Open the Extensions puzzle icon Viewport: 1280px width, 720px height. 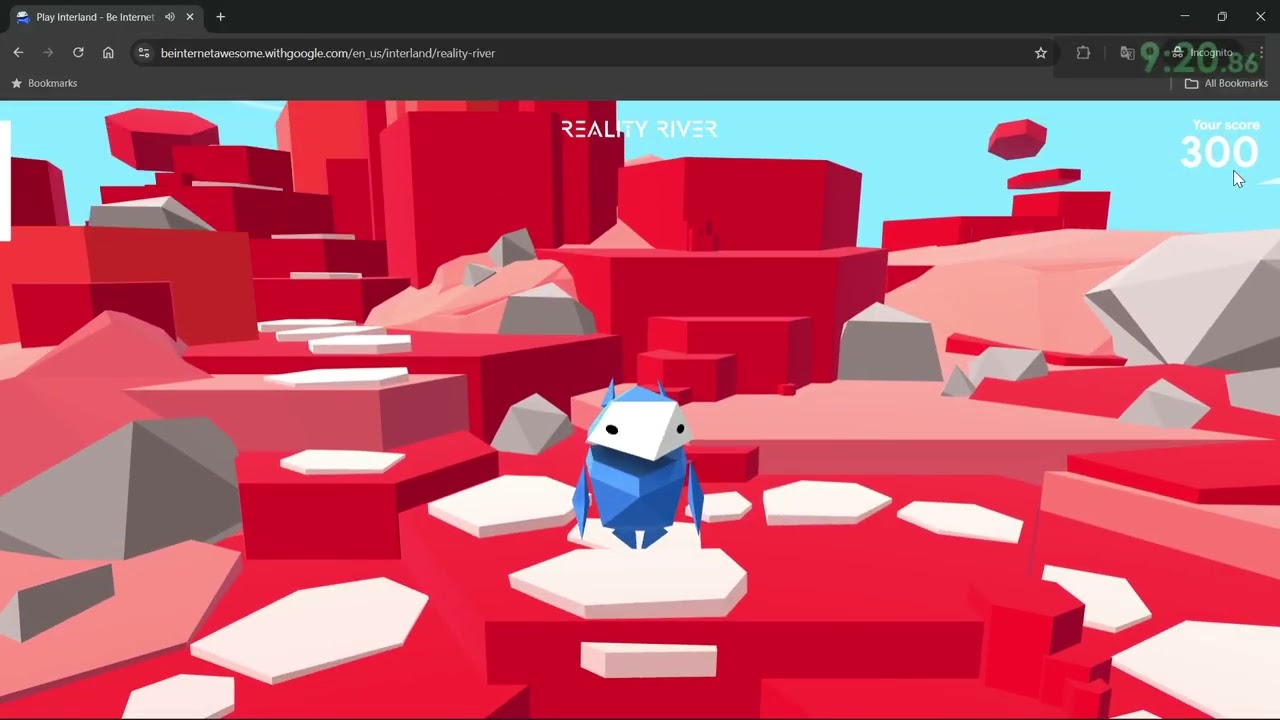pyautogui.click(x=1083, y=53)
